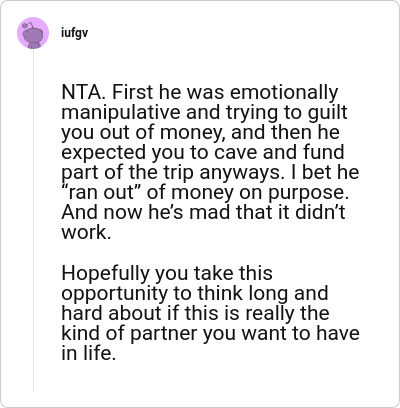Visit the iufgv user profile link

[75, 33]
